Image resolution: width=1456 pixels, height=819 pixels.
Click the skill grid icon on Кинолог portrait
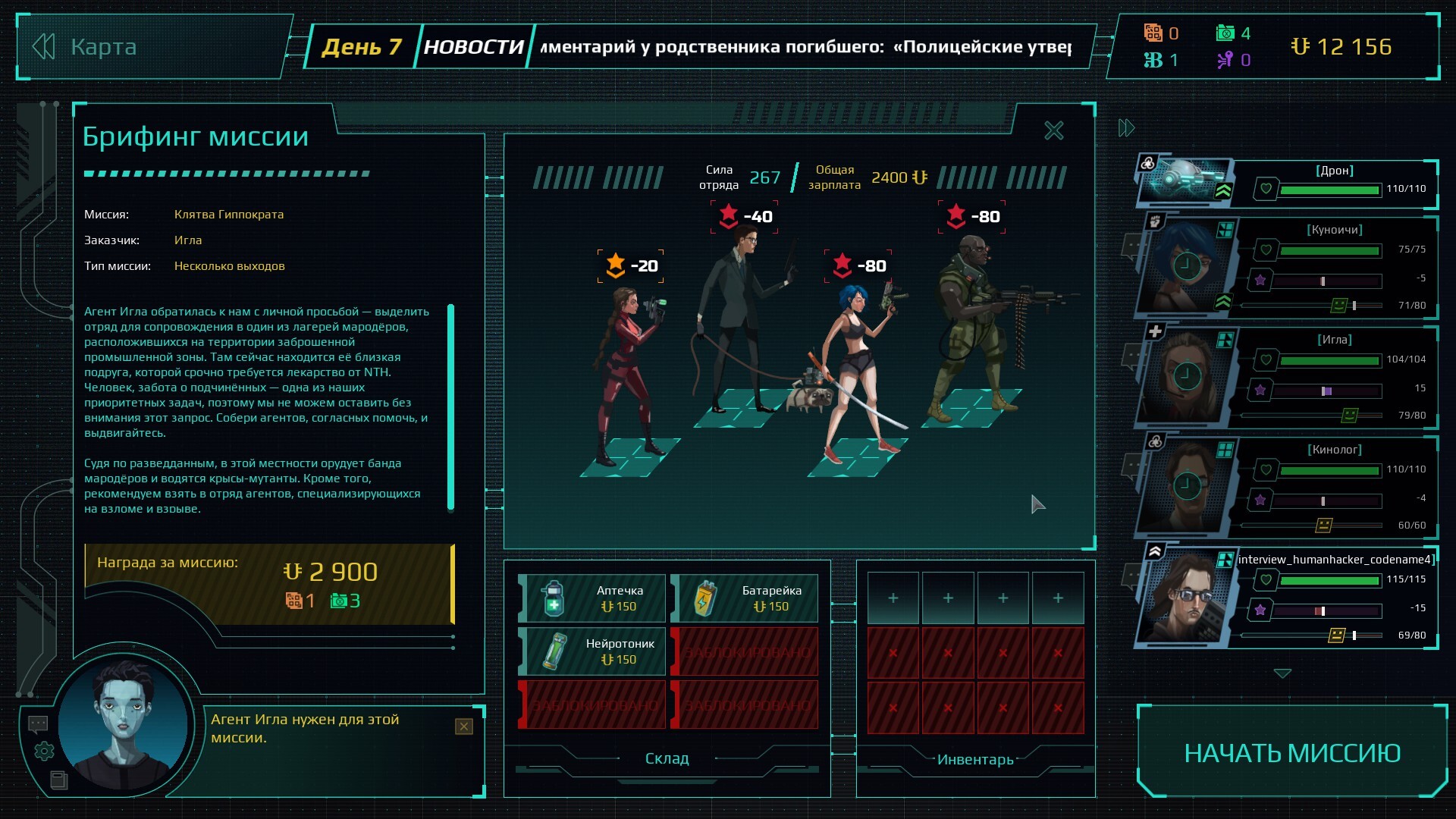tap(1225, 450)
